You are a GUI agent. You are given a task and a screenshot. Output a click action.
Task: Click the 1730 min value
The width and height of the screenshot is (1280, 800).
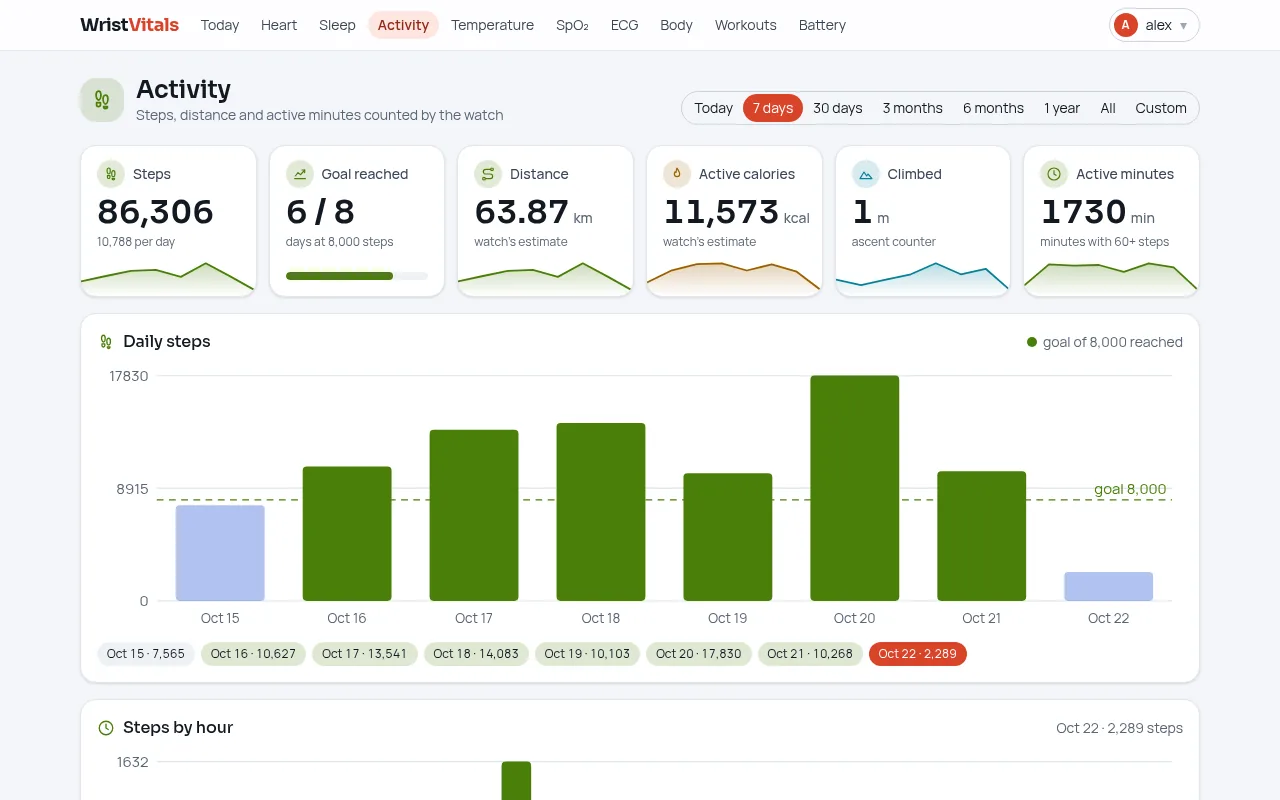click(x=1084, y=212)
